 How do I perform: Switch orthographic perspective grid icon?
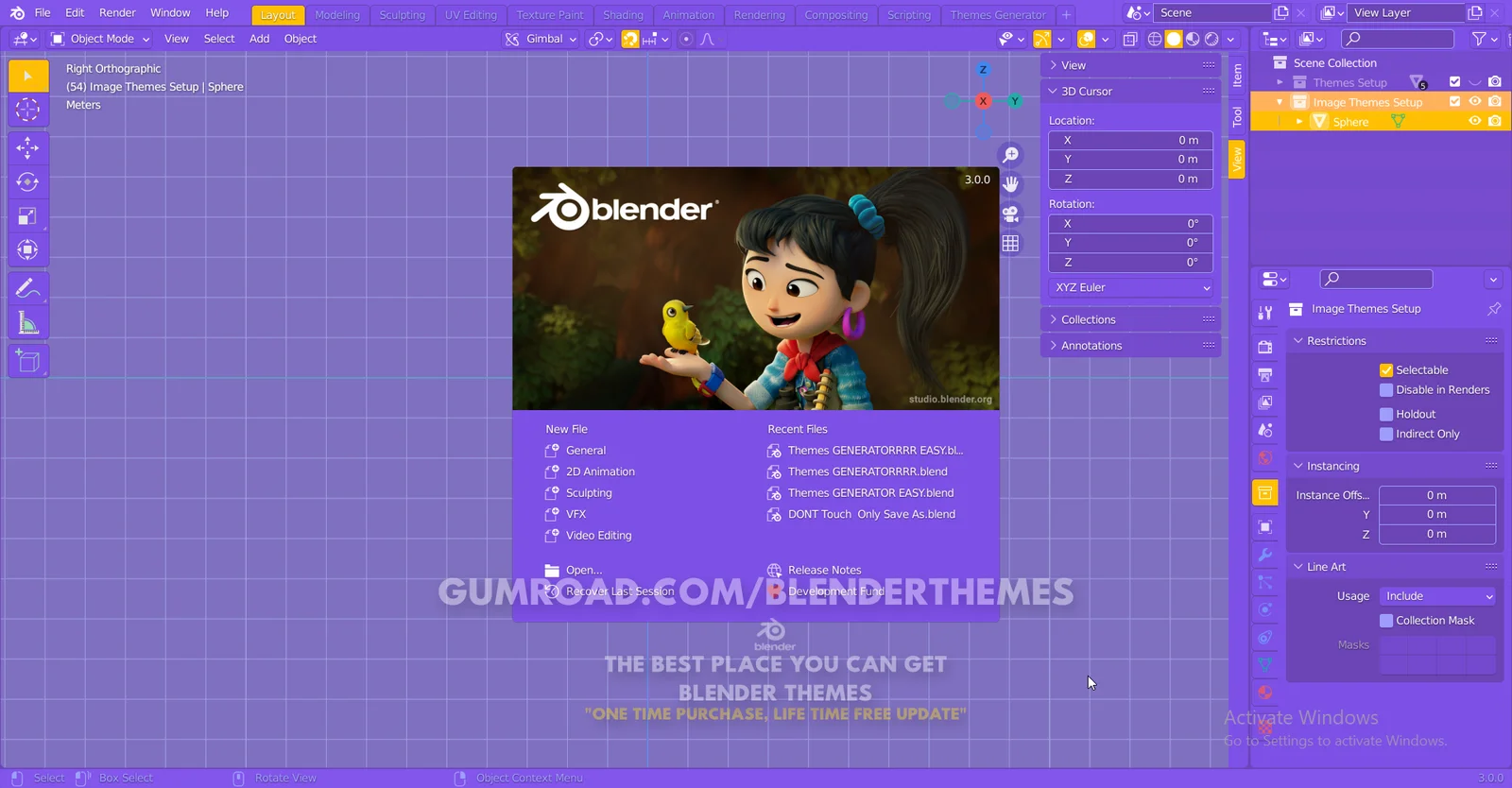[x=1011, y=243]
